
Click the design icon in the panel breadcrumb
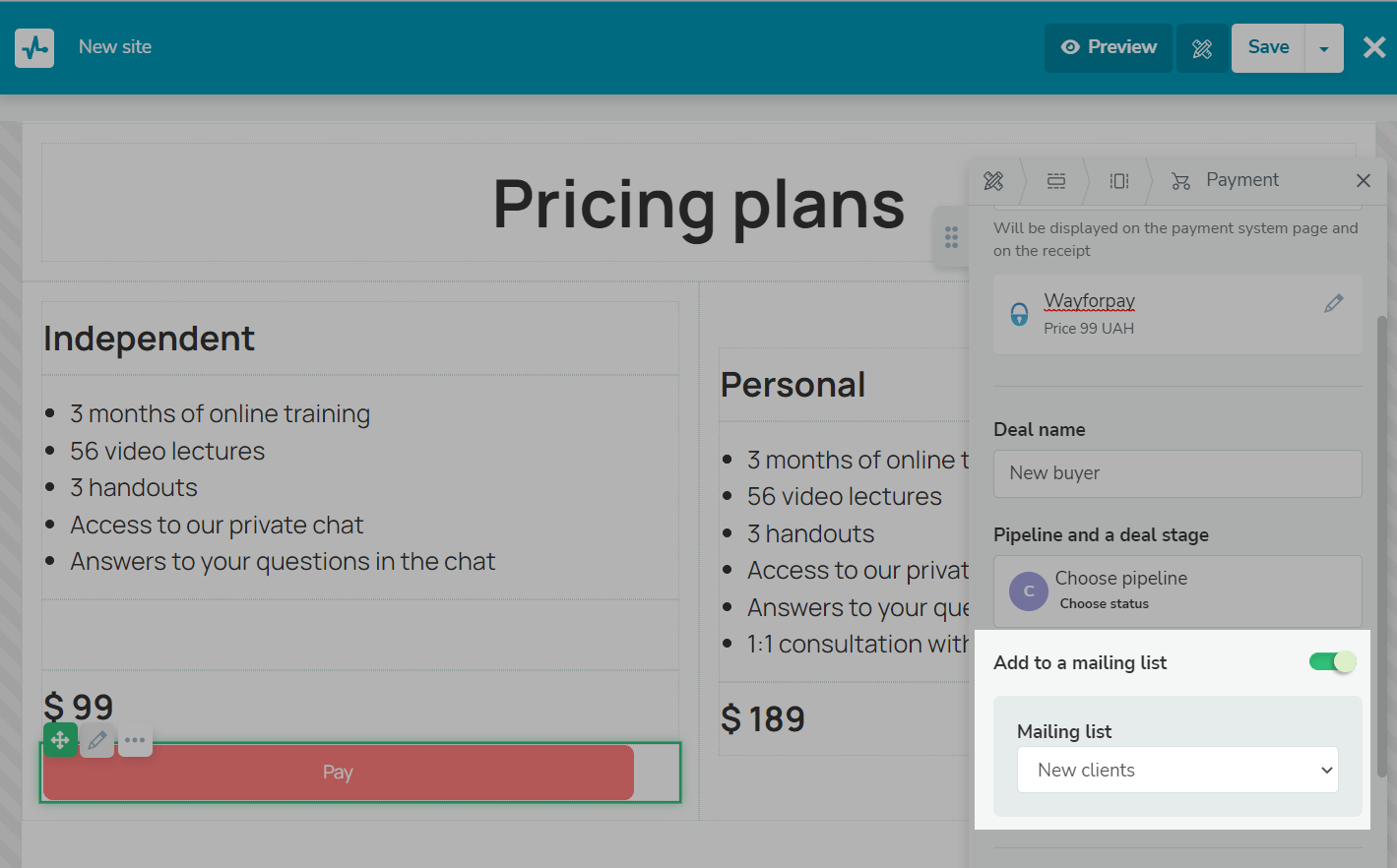click(x=993, y=180)
